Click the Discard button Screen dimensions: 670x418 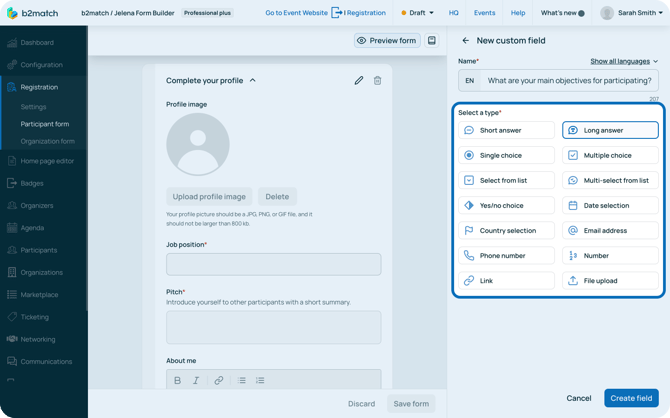361,404
